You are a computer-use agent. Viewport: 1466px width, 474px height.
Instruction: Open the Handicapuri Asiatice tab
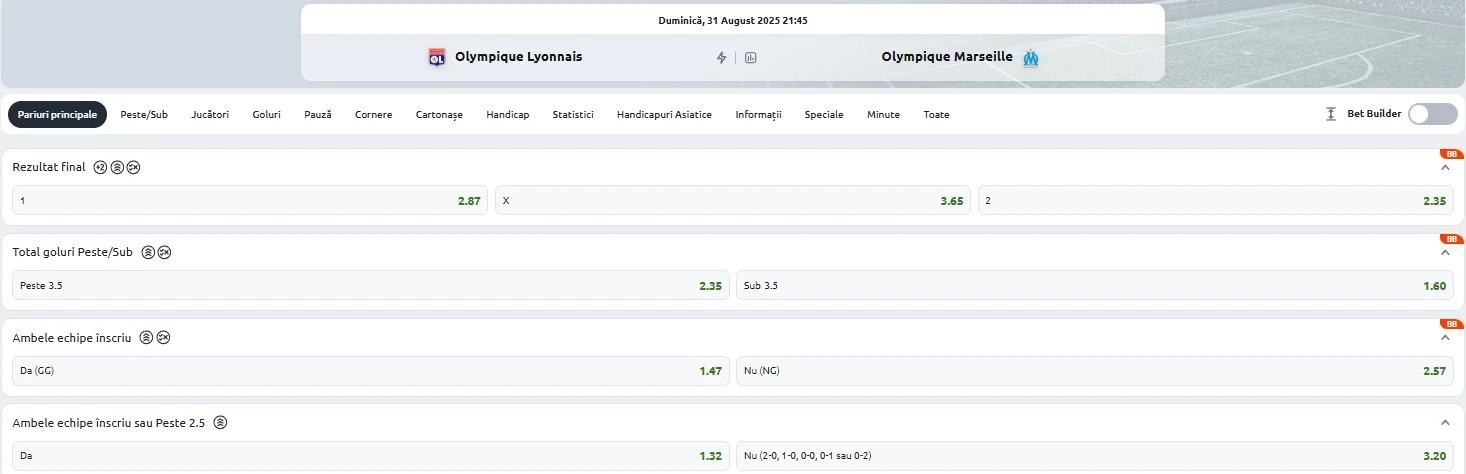click(664, 114)
